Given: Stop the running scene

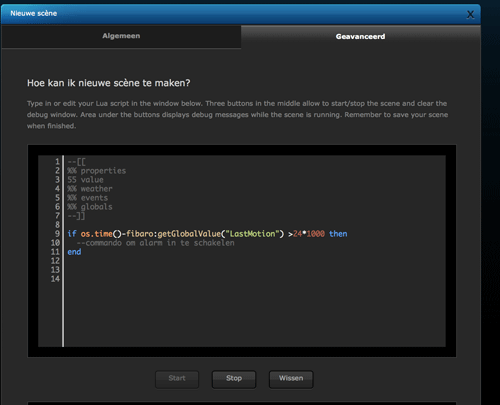Looking at the screenshot, I should (x=234, y=379).
